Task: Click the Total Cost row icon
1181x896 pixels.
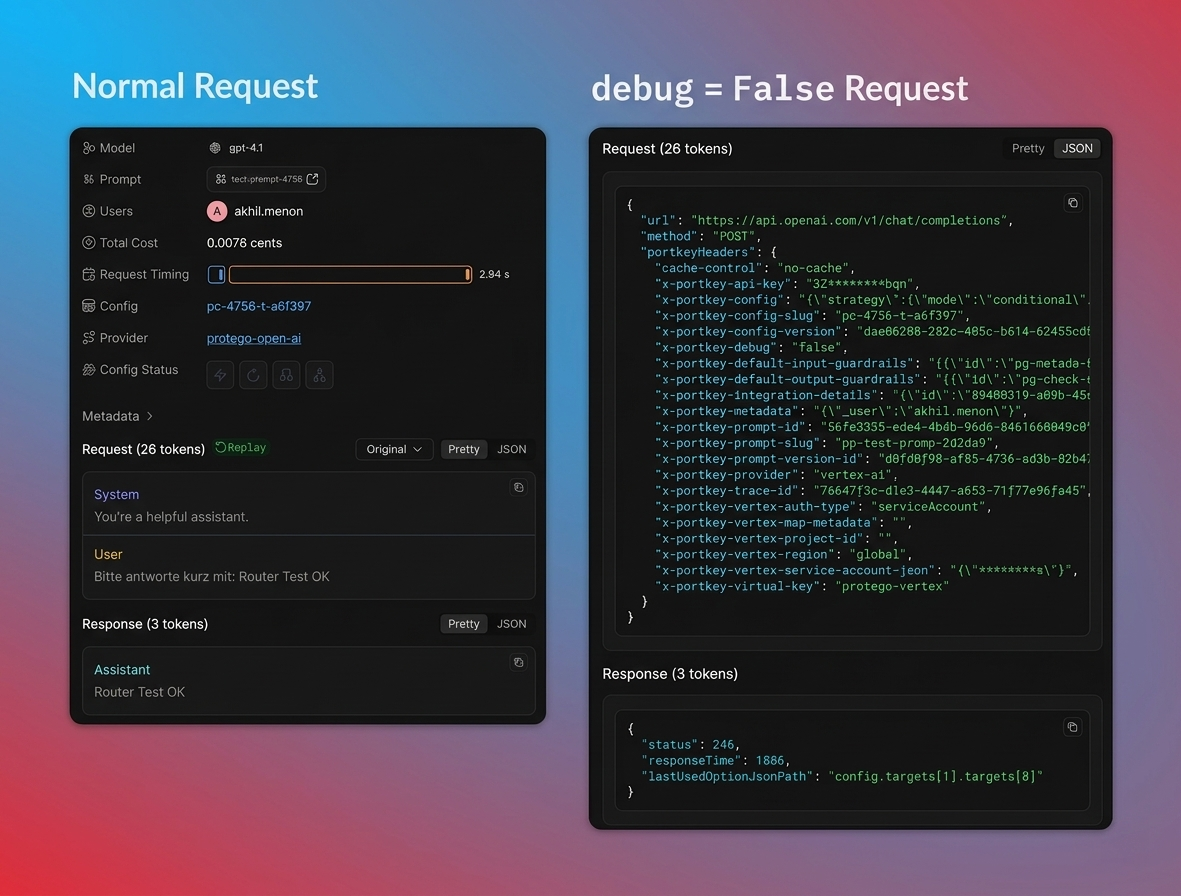Action: [x=89, y=242]
